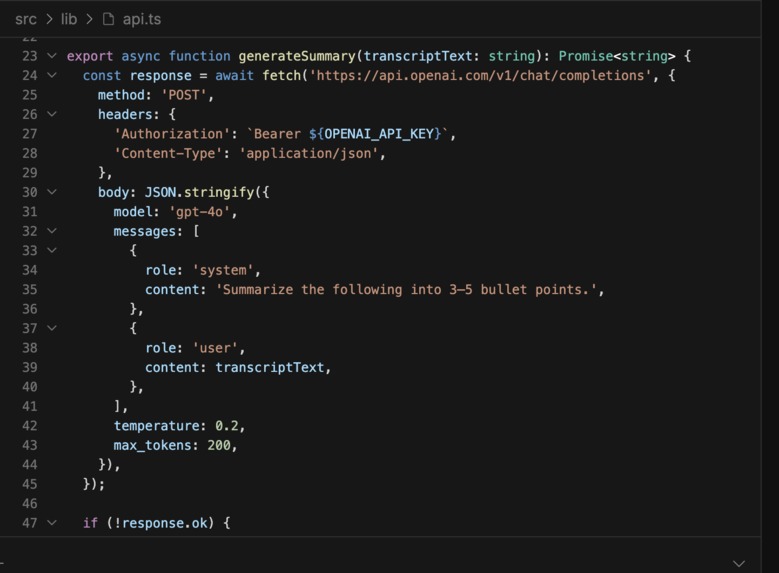The height and width of the screenshot is (573, 779).
Task: Click the async keyword on line 23
Action: (141, 56)
